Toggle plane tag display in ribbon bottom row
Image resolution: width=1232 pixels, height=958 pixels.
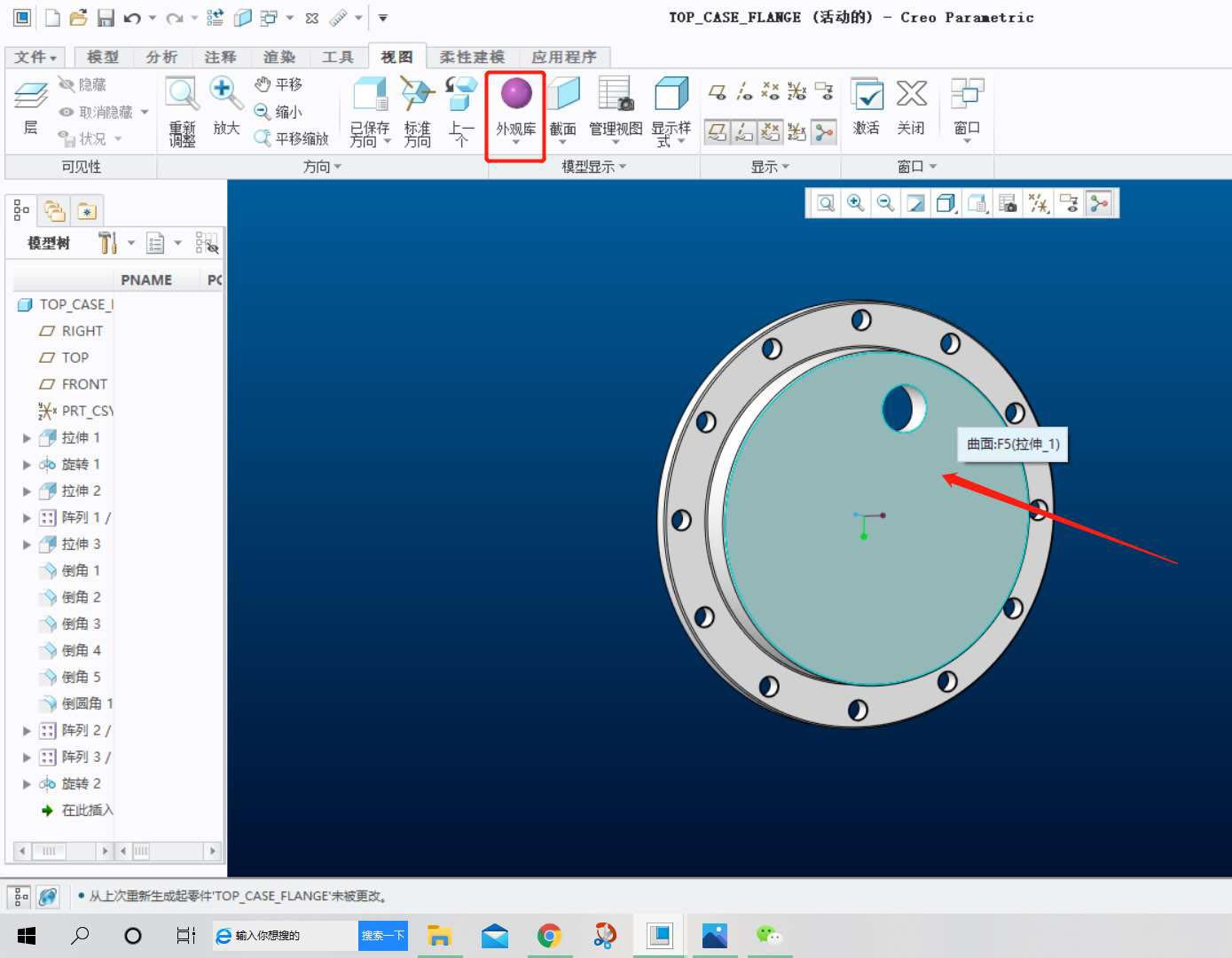[718, 132]
